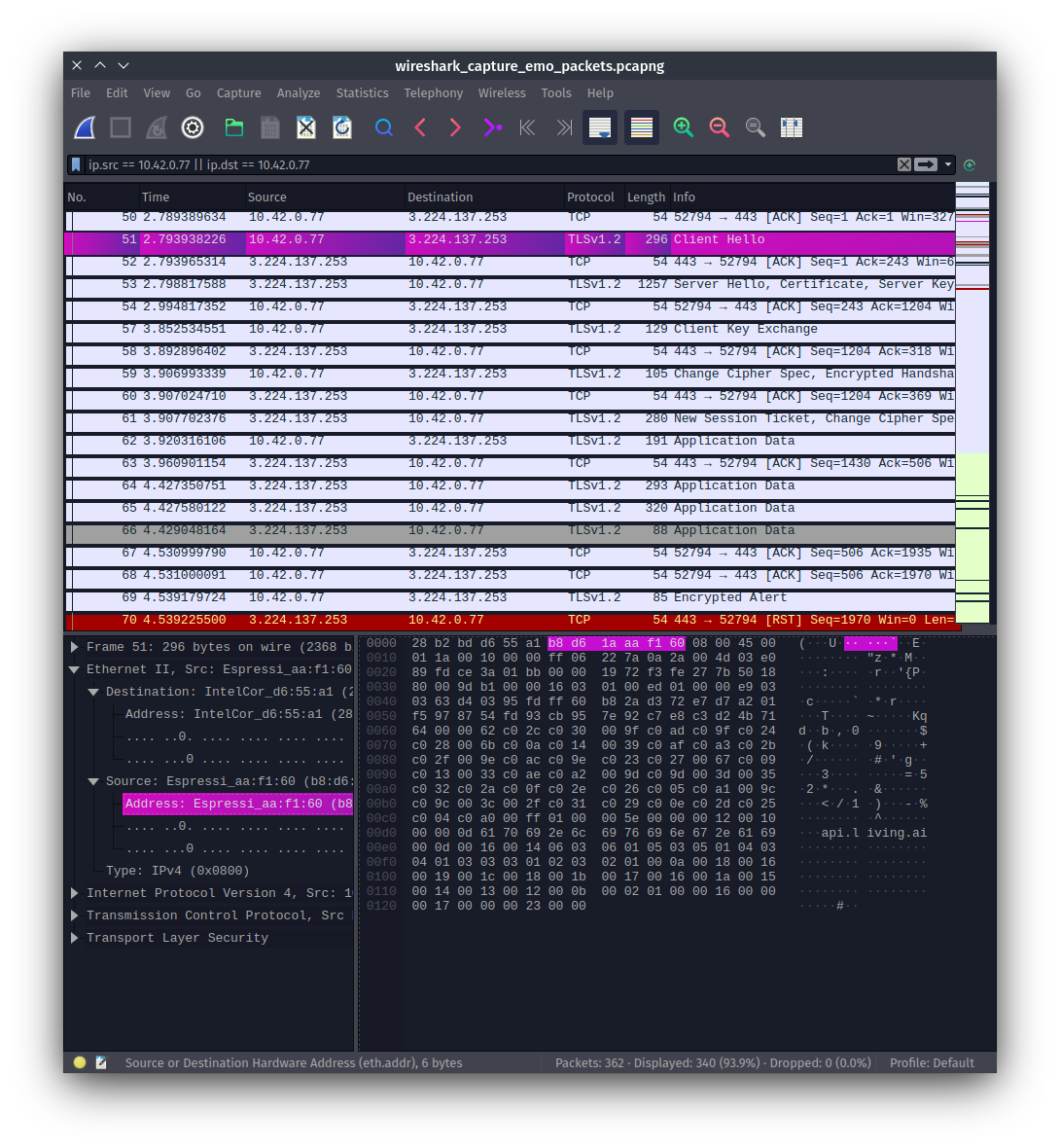This screenshot has width=1060, height=1148.
Task: Click the add filter expression plus button
Action: [x=970, y=164]
